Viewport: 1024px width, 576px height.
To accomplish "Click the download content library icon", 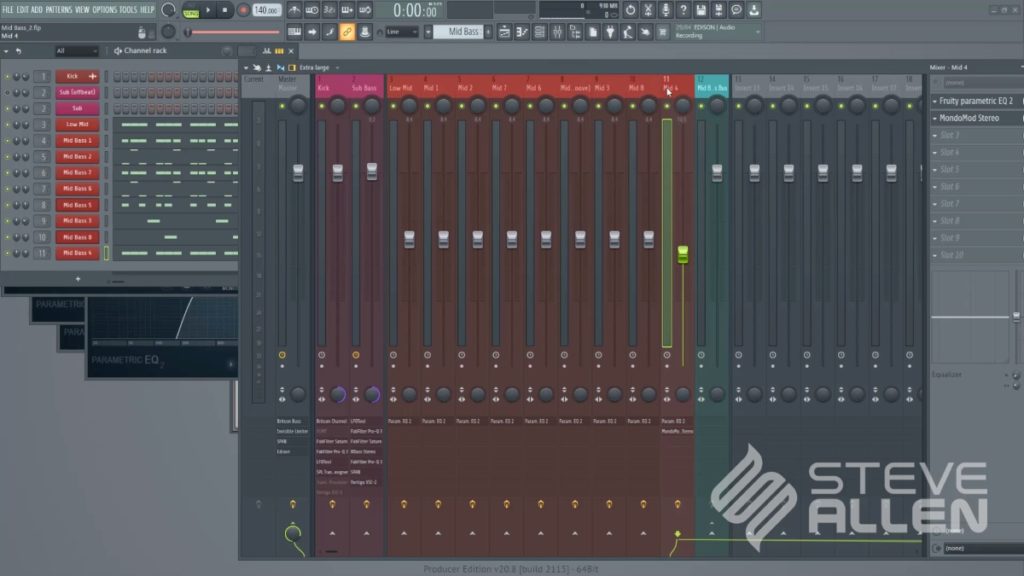I will [754, 10].
